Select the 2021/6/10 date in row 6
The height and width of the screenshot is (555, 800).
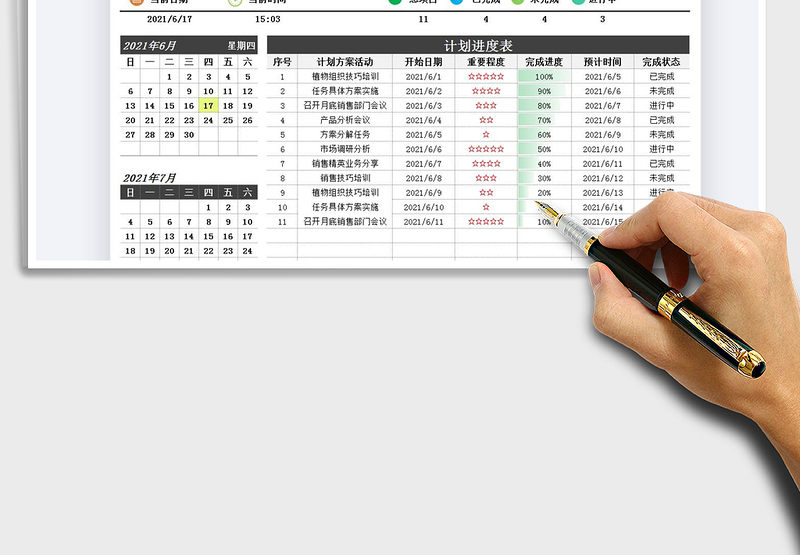click(603, 149)
